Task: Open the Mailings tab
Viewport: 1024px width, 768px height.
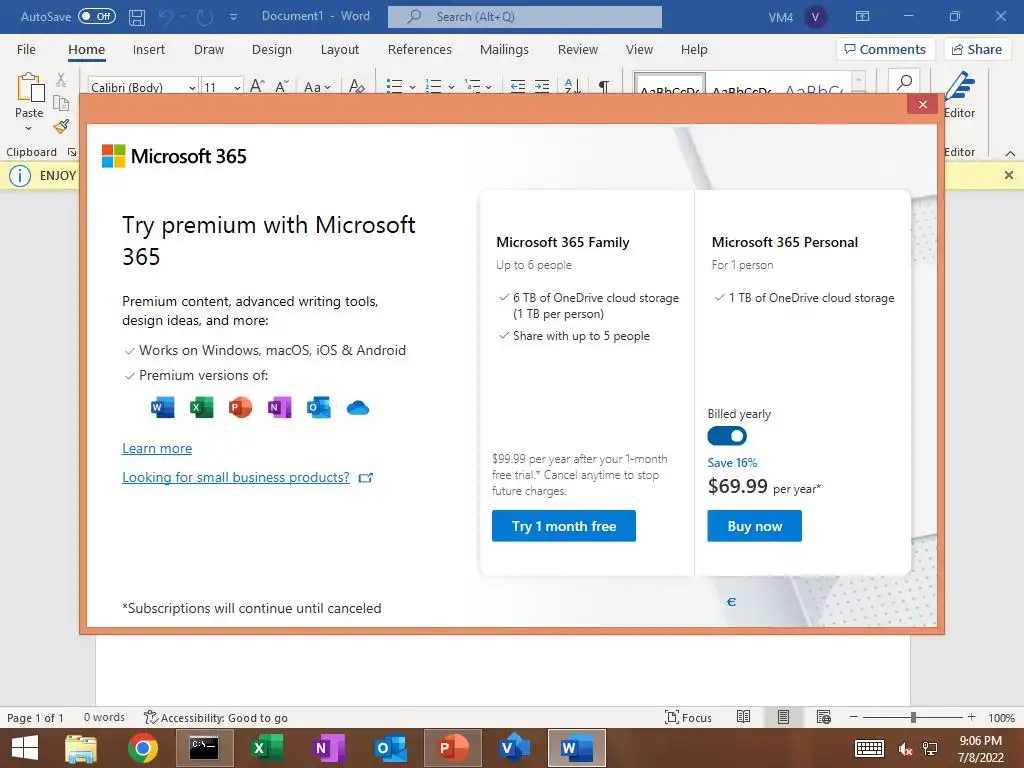Action: point(504,50)
